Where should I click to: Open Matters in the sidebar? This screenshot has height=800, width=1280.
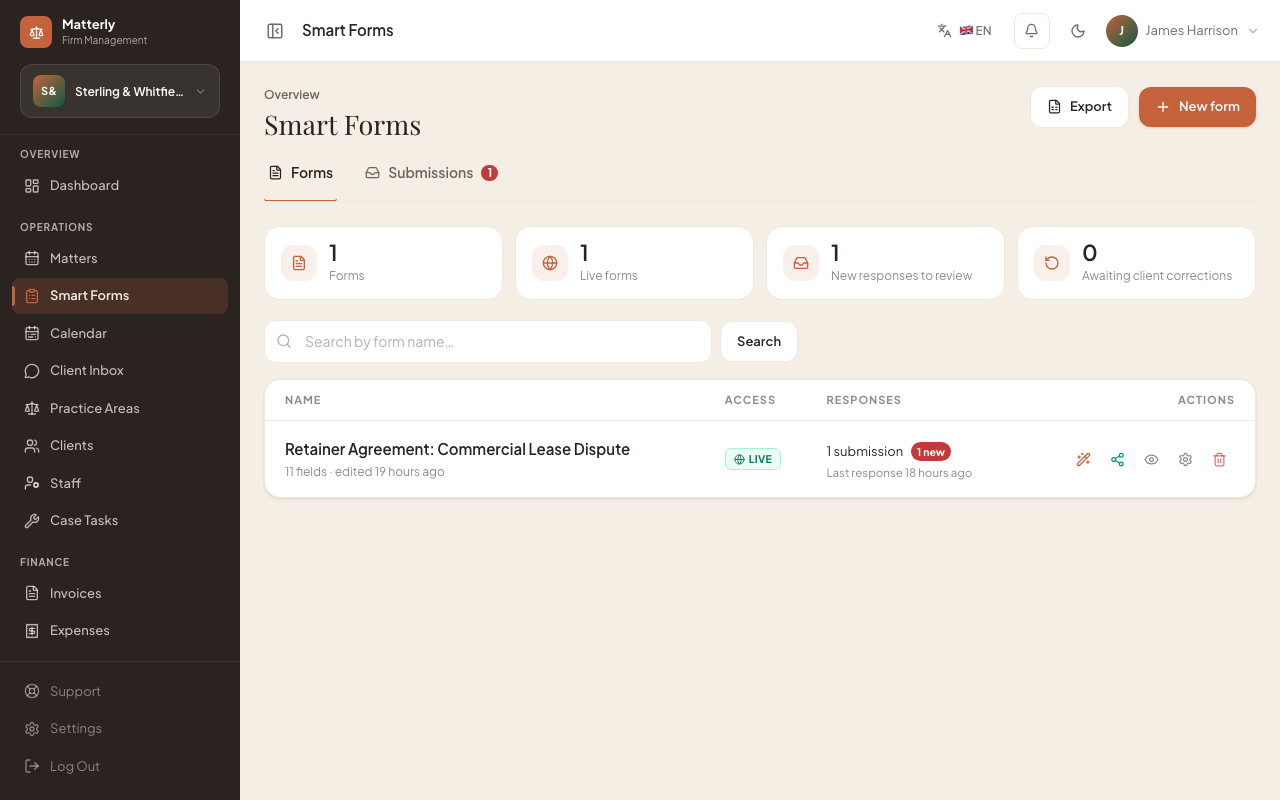click(x=120, y=258)
